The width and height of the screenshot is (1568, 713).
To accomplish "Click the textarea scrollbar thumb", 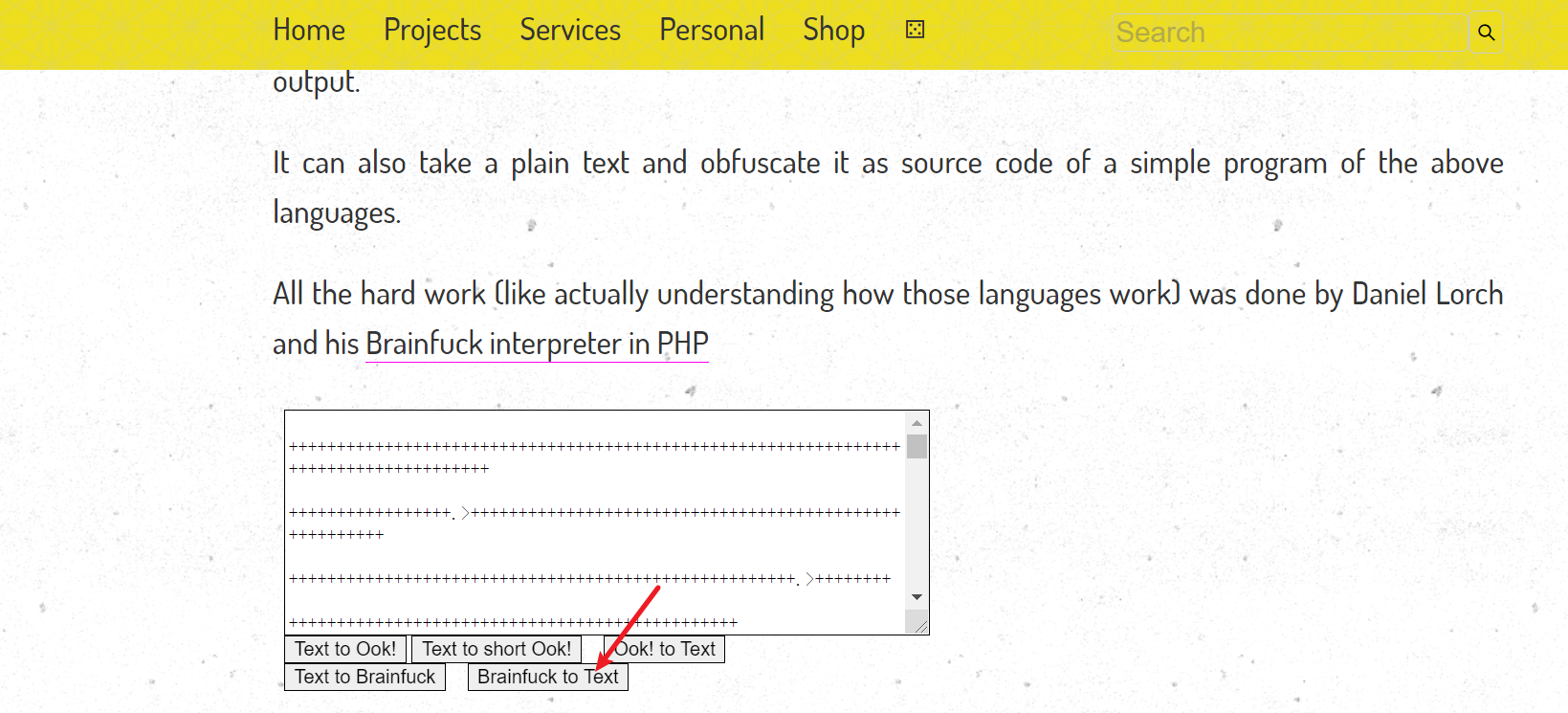I will coord(917,446).
